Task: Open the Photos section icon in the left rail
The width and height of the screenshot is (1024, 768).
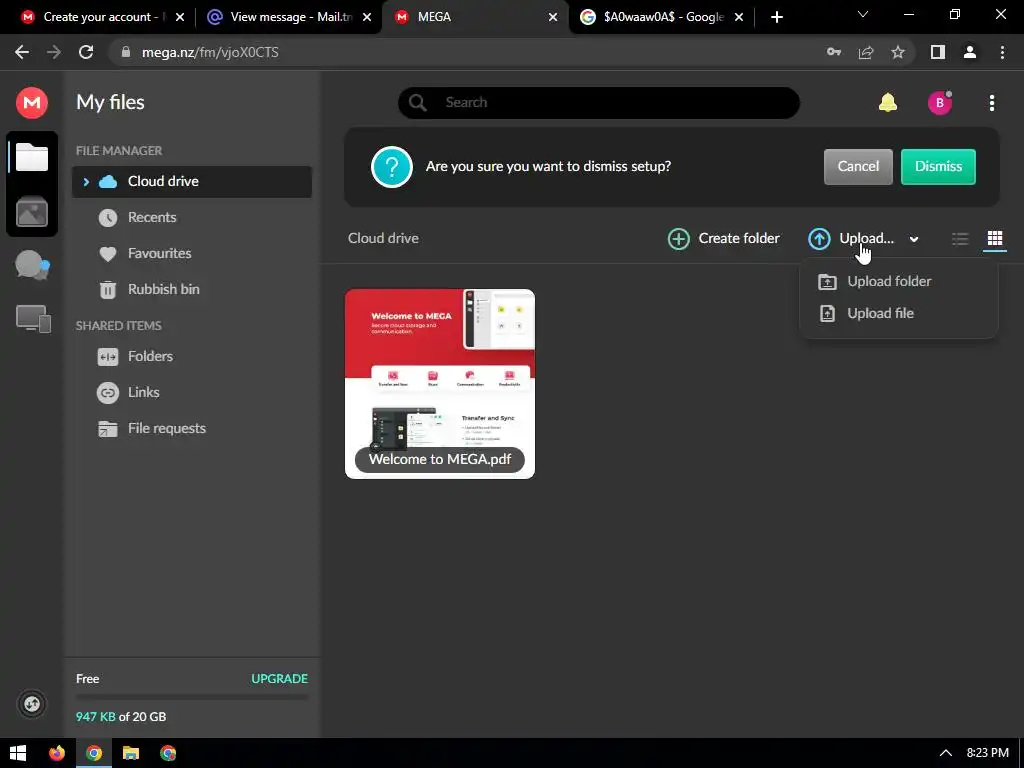Action: [x=32, y=212]
